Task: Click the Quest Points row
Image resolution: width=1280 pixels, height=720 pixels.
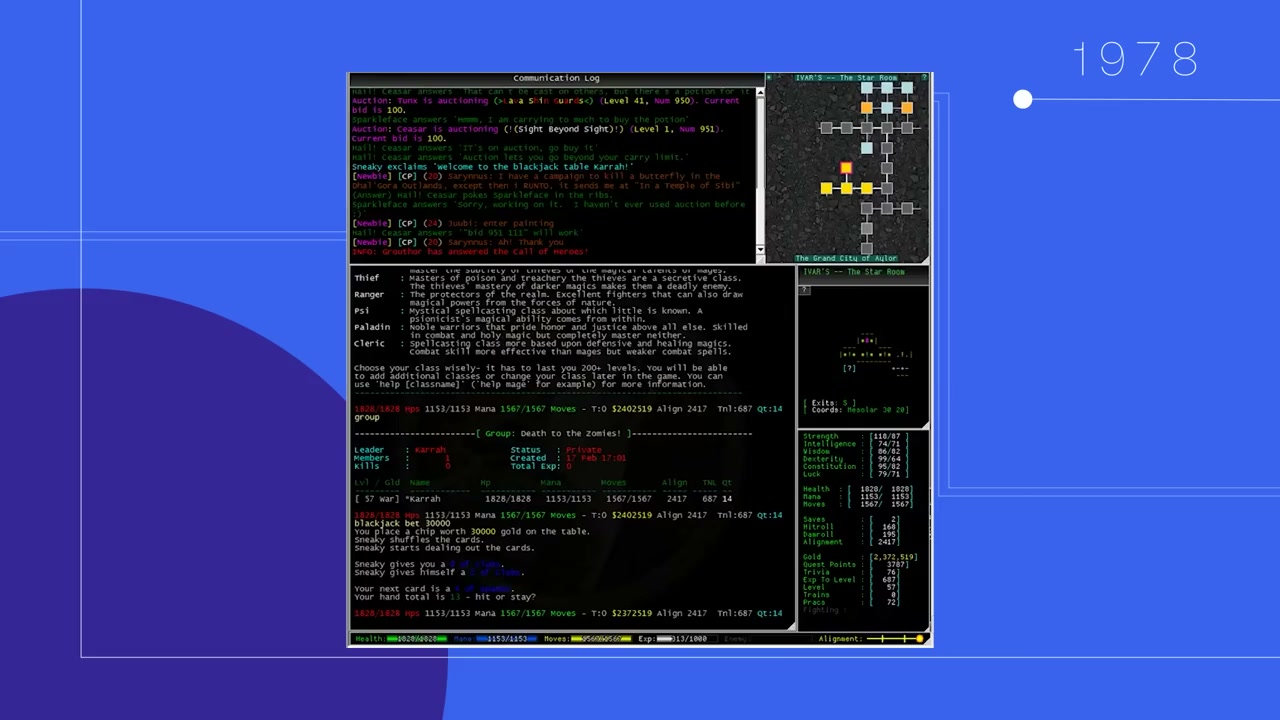Action: 856,565
